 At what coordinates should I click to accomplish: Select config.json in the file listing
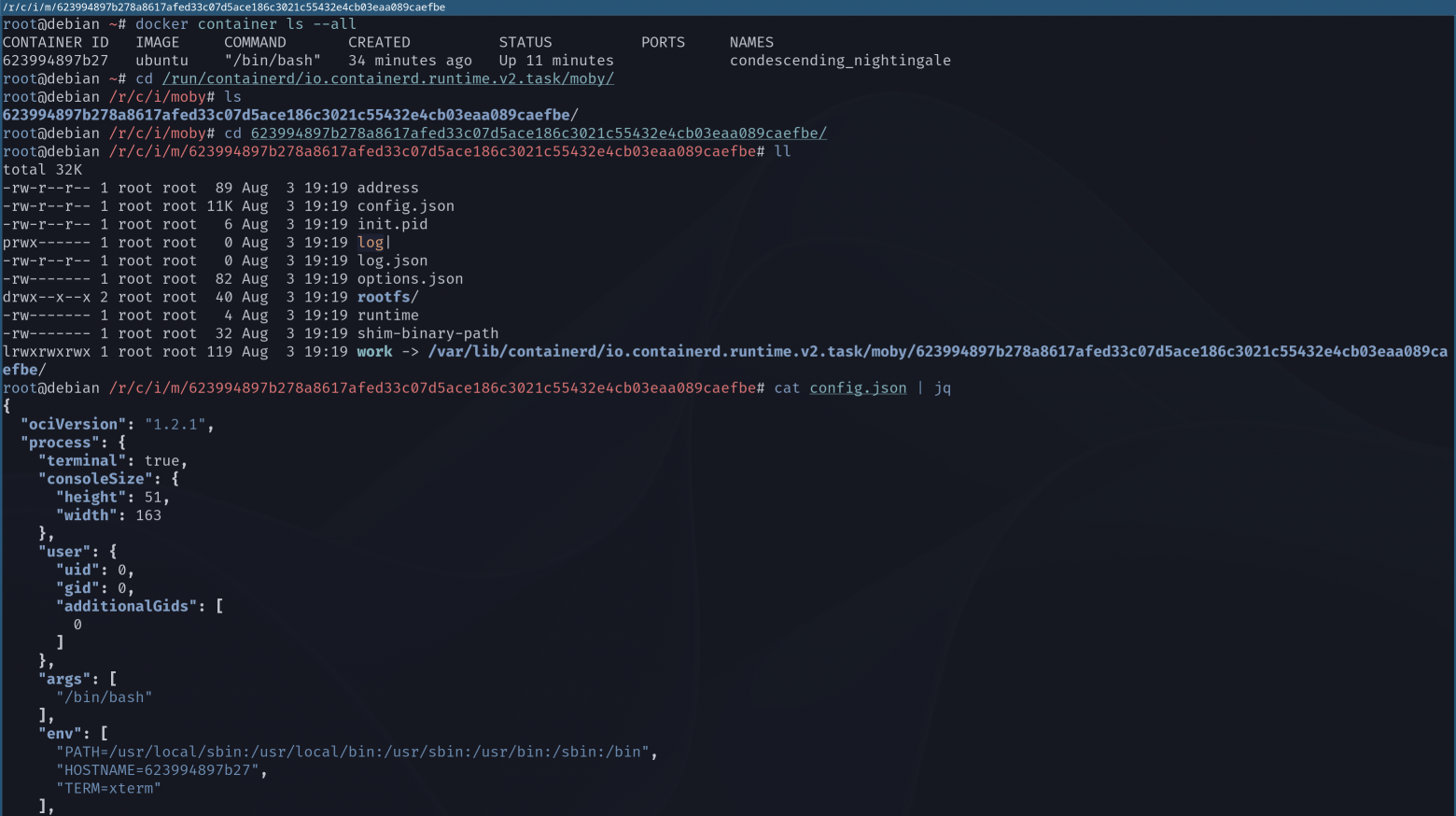406,206
